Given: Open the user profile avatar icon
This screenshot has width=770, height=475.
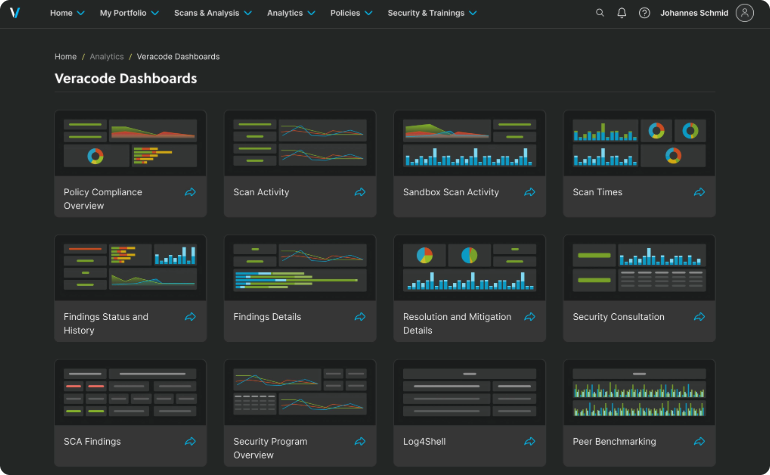Looking at the screenshot, I should coord(744,13).
